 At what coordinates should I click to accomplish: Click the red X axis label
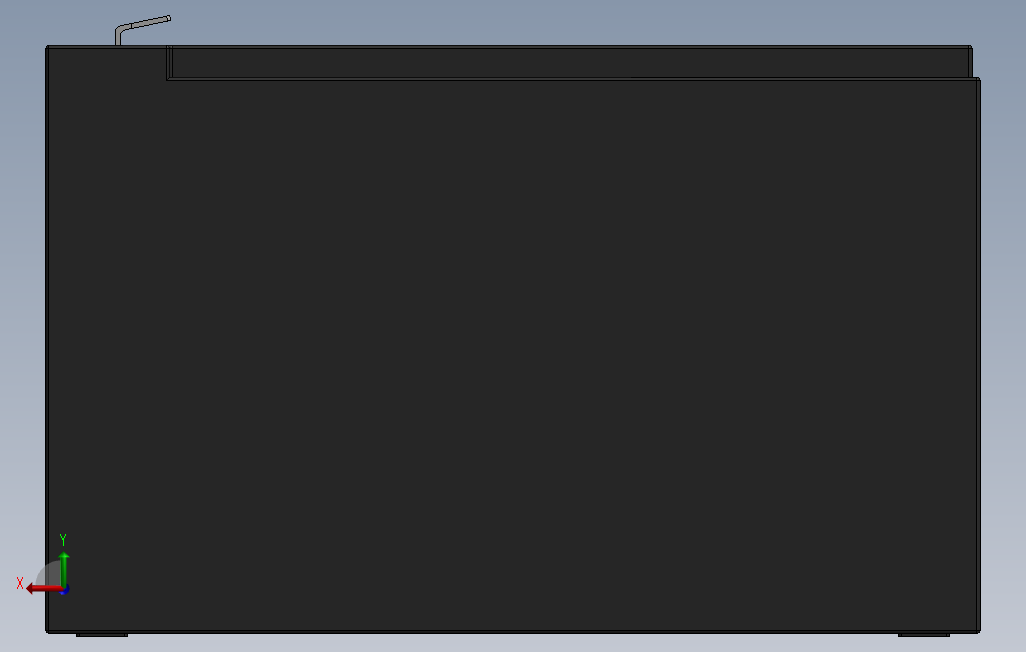click(20, 583)
